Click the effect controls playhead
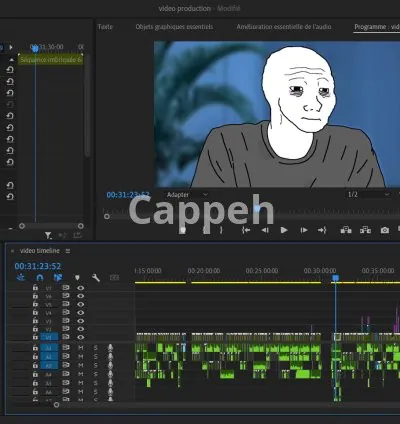This screenshot has width=400, height=424. click(x=35, y=49)
